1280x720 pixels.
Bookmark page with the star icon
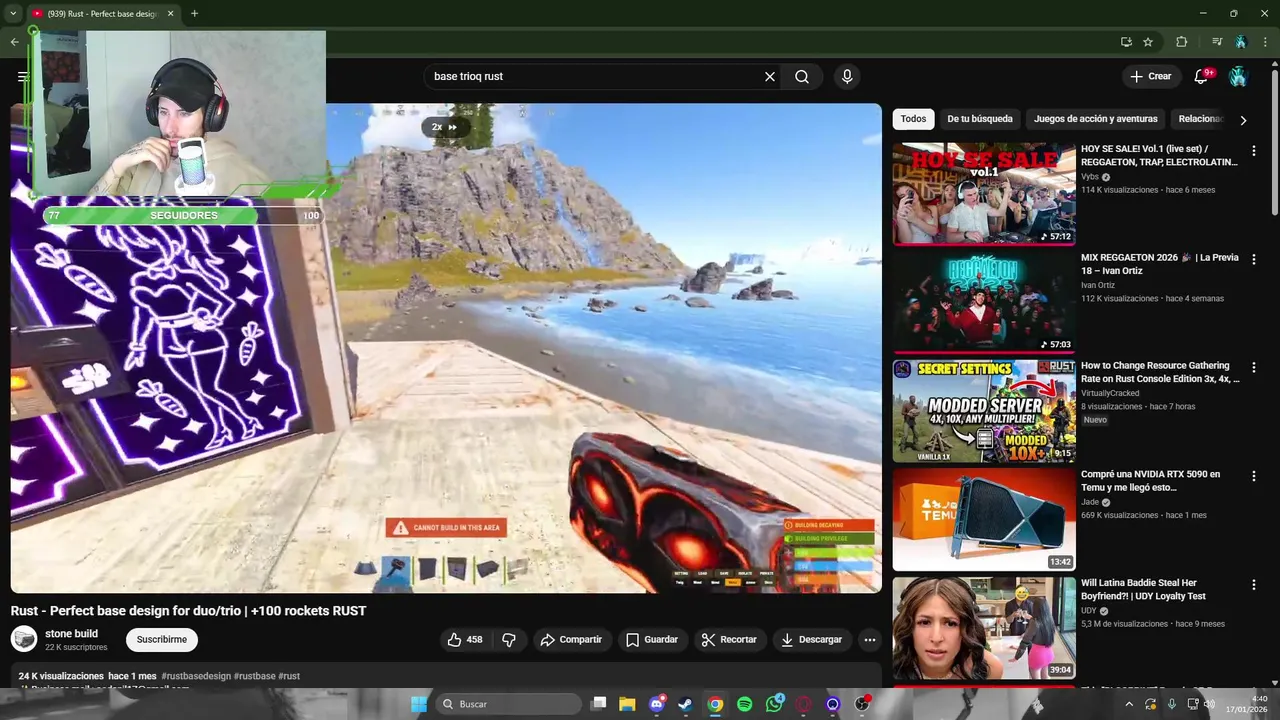pos(1148,42)
